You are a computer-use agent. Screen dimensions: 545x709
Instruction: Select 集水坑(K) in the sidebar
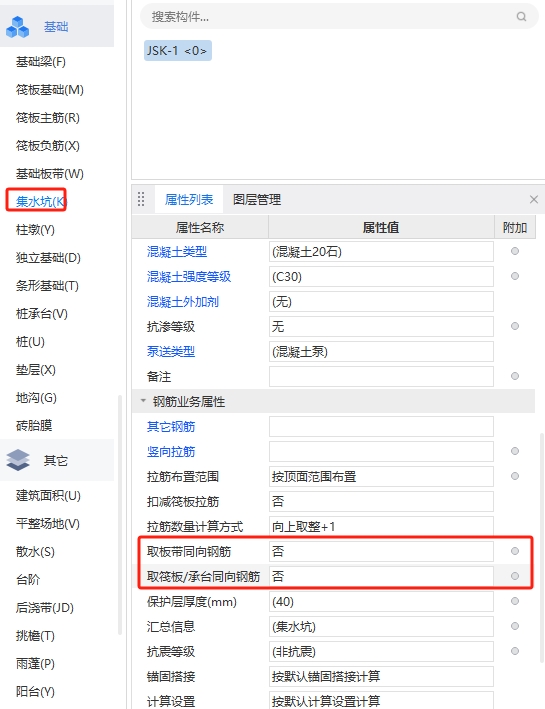coord(41,201)
